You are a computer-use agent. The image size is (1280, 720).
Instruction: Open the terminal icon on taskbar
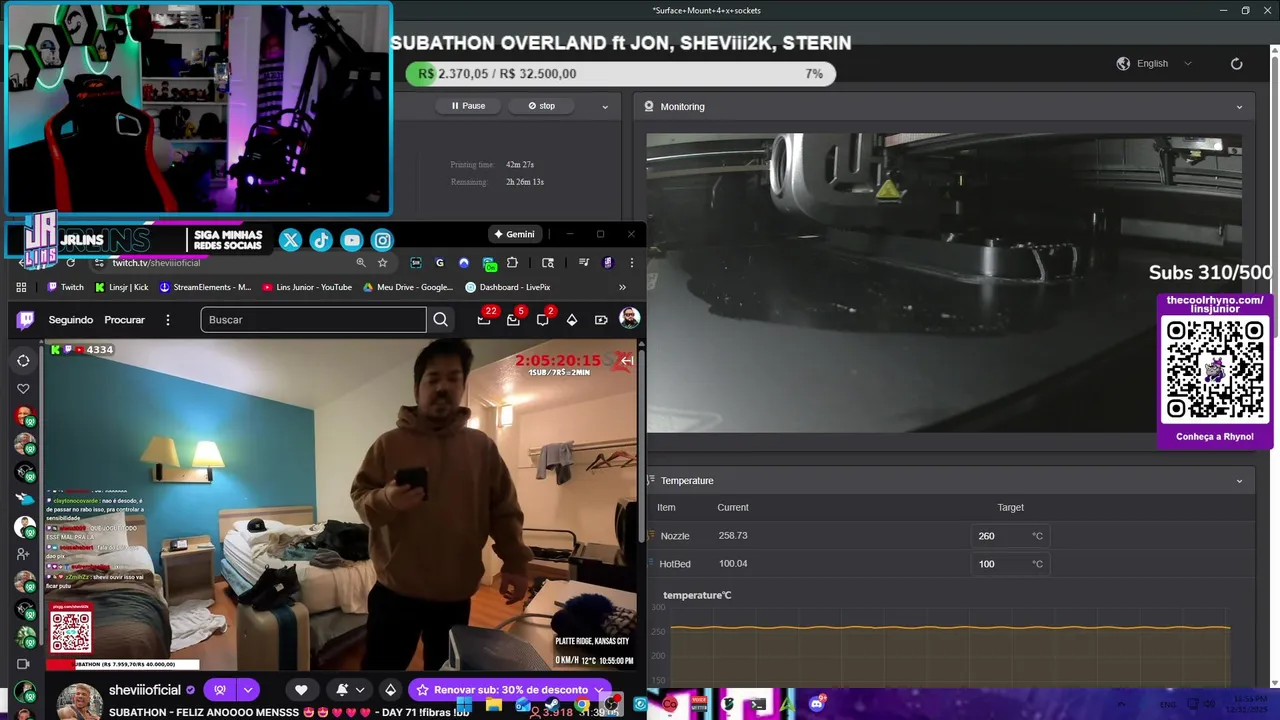[x=758, y=704]
